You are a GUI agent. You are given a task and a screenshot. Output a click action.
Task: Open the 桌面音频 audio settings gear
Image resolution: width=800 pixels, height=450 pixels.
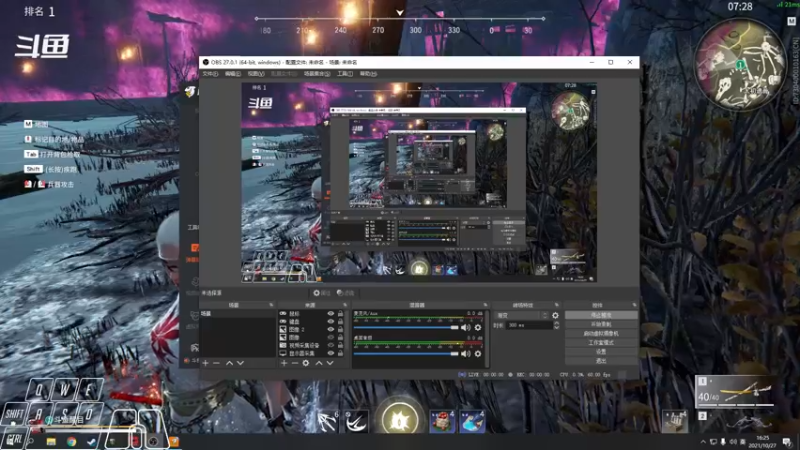[478, 354]
